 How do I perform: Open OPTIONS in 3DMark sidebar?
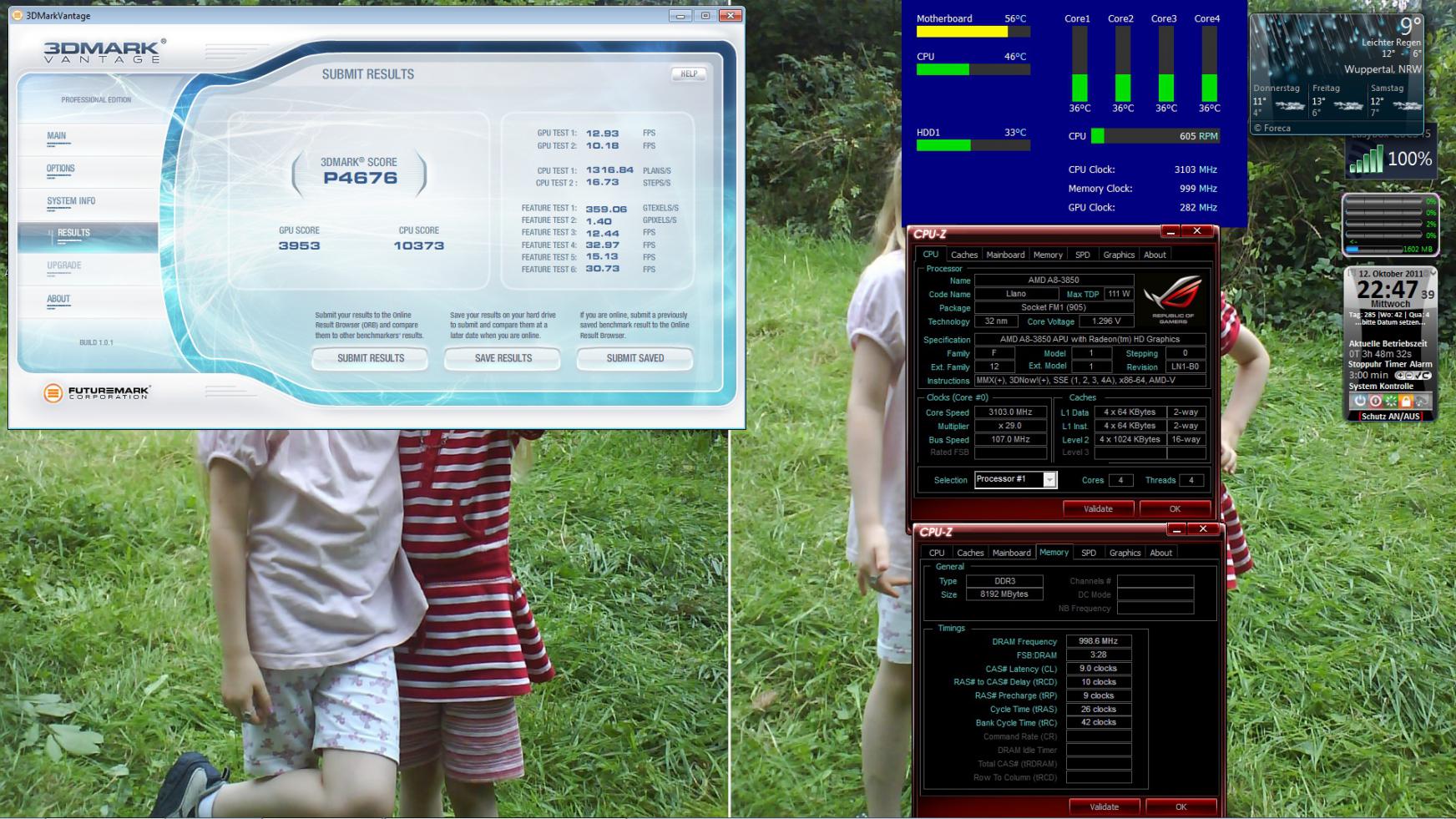61,169
